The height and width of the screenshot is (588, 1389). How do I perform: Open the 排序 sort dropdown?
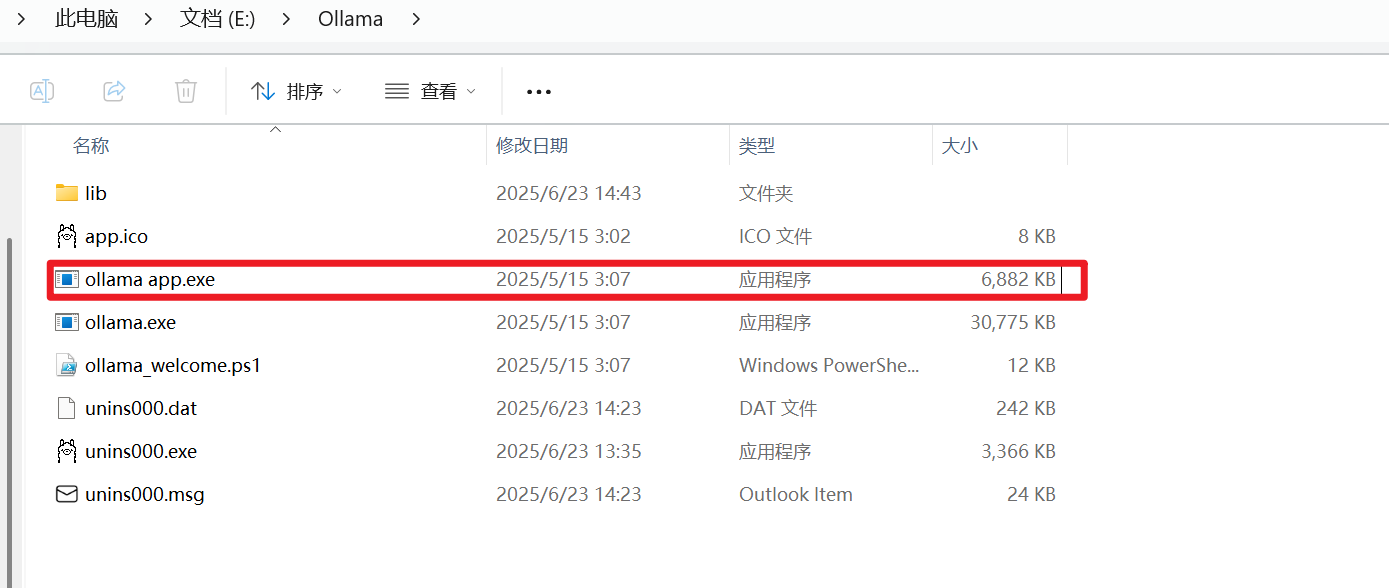coord(296,91)
